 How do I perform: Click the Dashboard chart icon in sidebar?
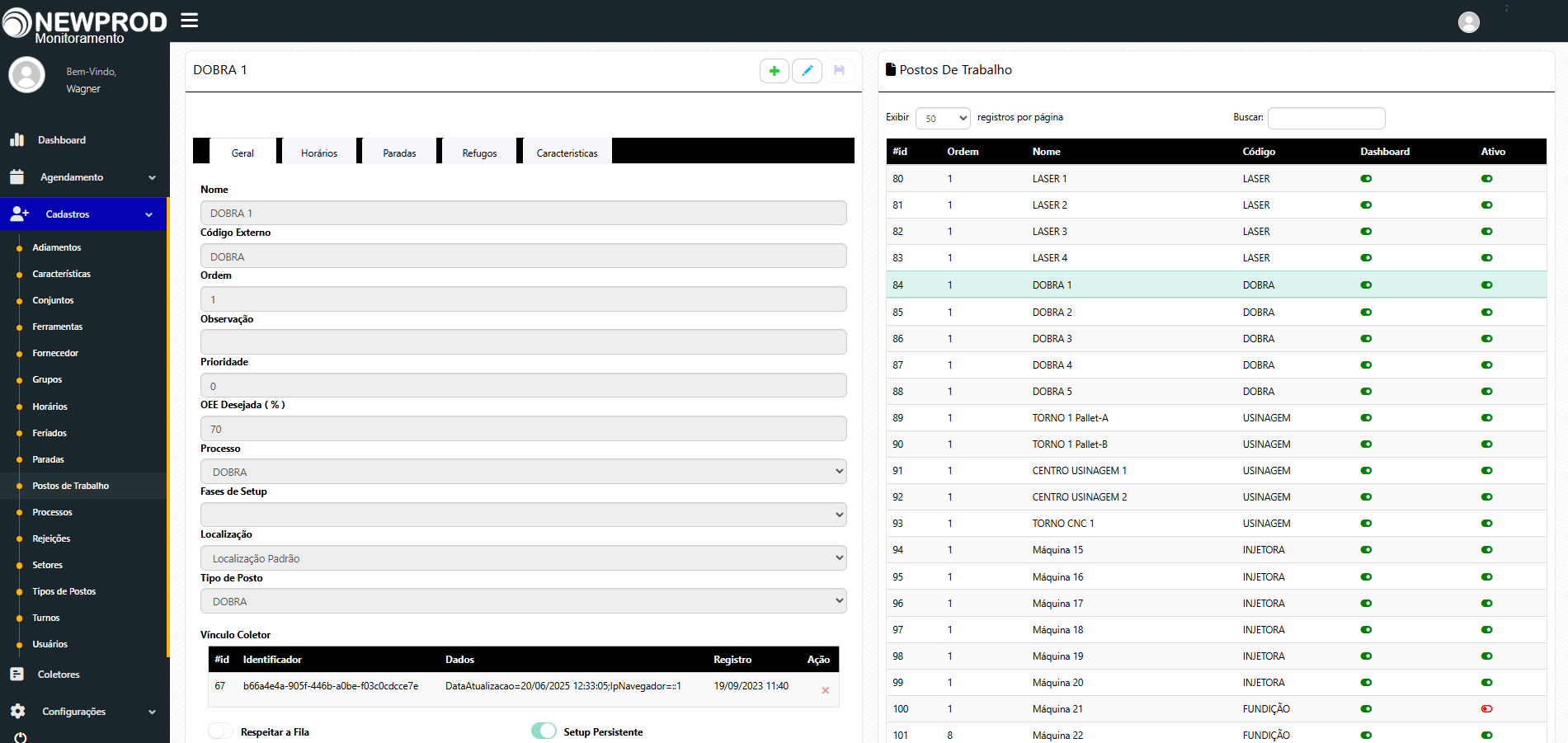[17, 140]
